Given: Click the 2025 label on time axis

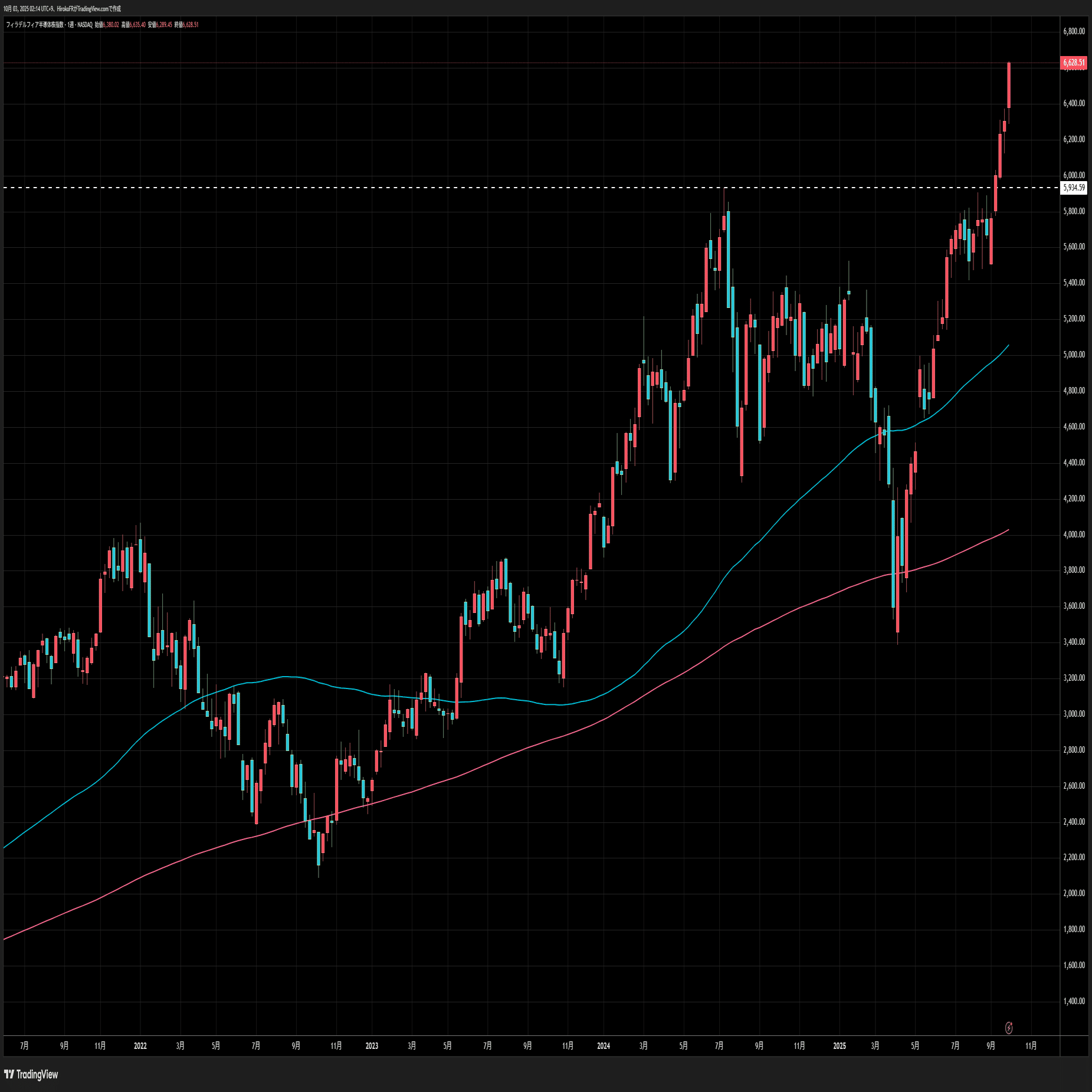Looking at the screenshot, I should click(840, 1046).
